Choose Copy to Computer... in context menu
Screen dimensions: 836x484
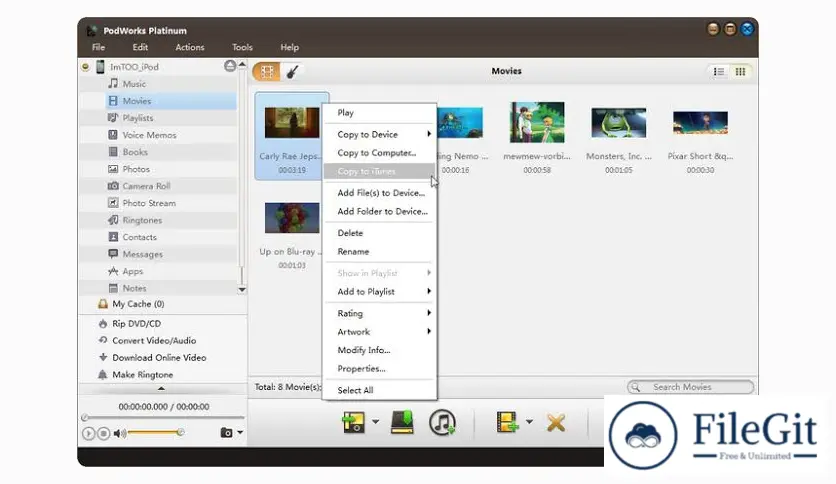click(380, 153)
